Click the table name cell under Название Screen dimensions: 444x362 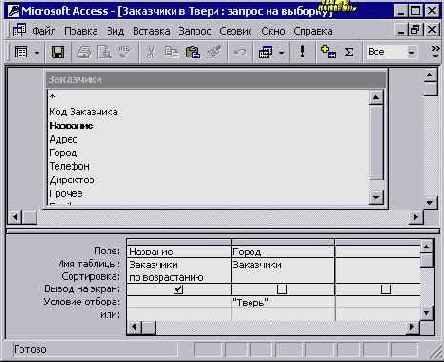(179, 265)
